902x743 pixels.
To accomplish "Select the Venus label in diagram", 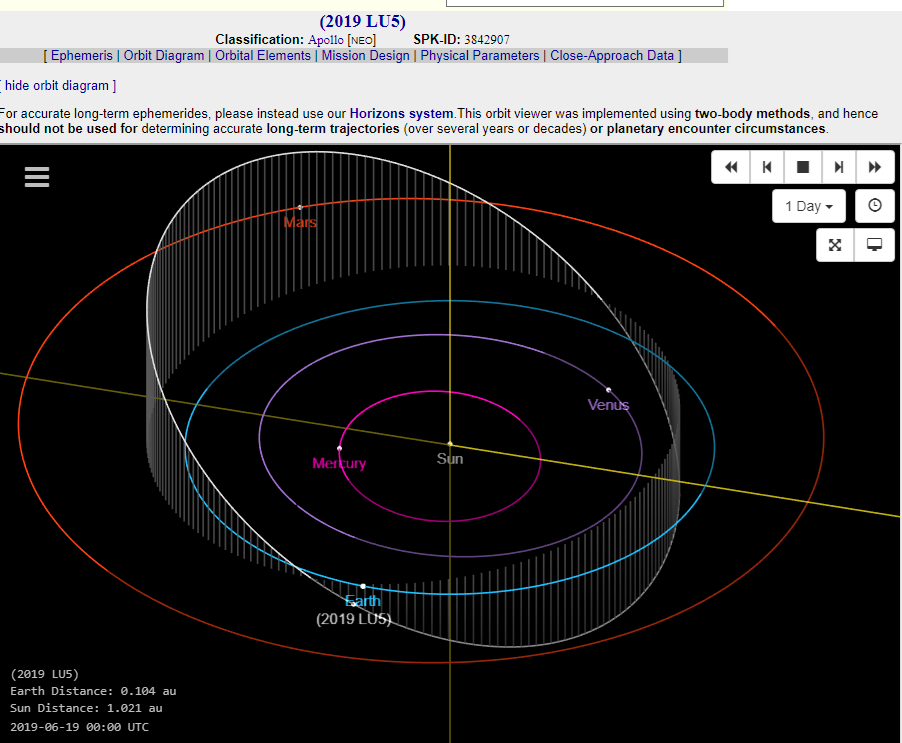I will coord(608,405).
